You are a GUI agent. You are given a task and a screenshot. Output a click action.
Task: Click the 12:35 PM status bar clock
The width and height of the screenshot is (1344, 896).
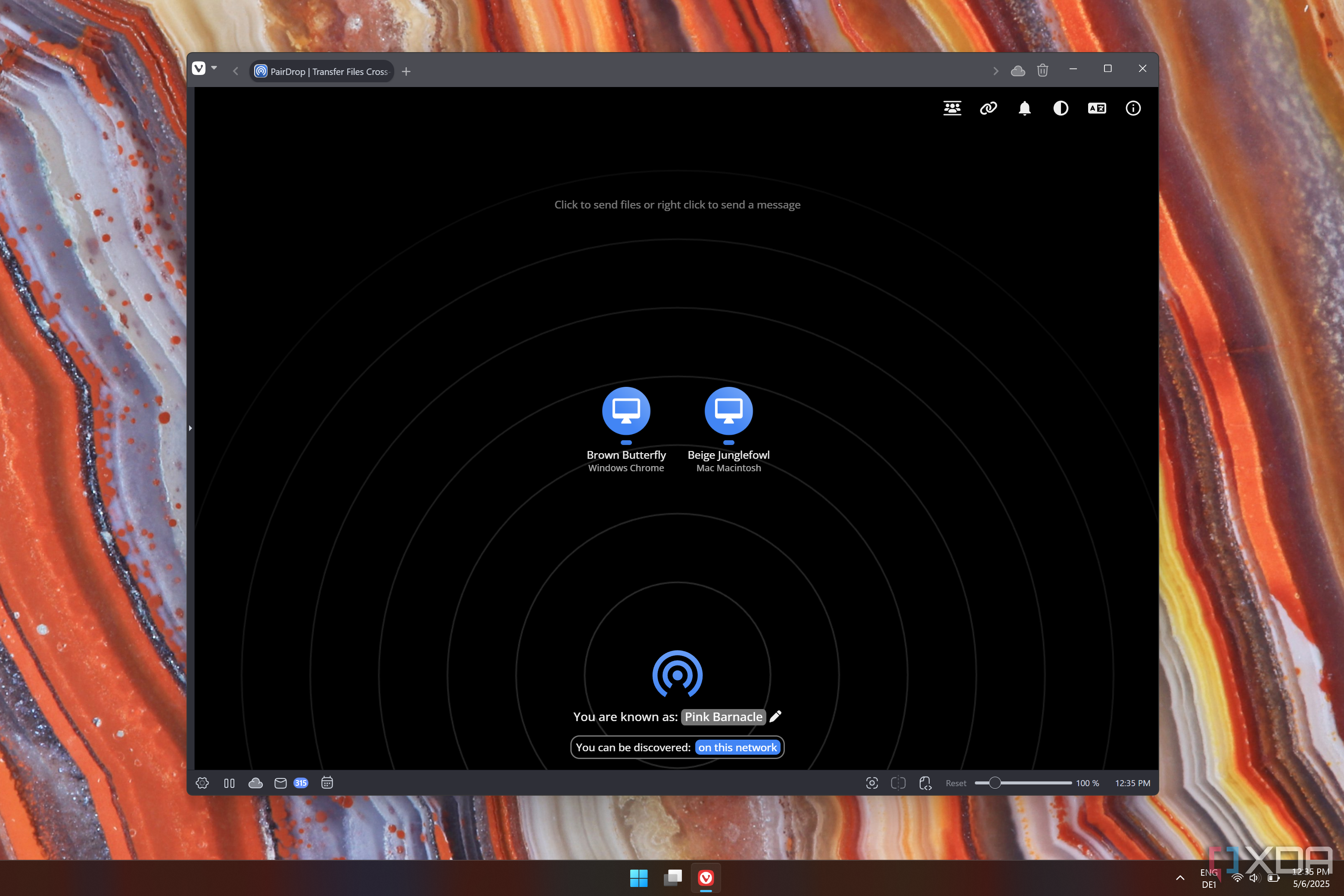(1132, 784)
